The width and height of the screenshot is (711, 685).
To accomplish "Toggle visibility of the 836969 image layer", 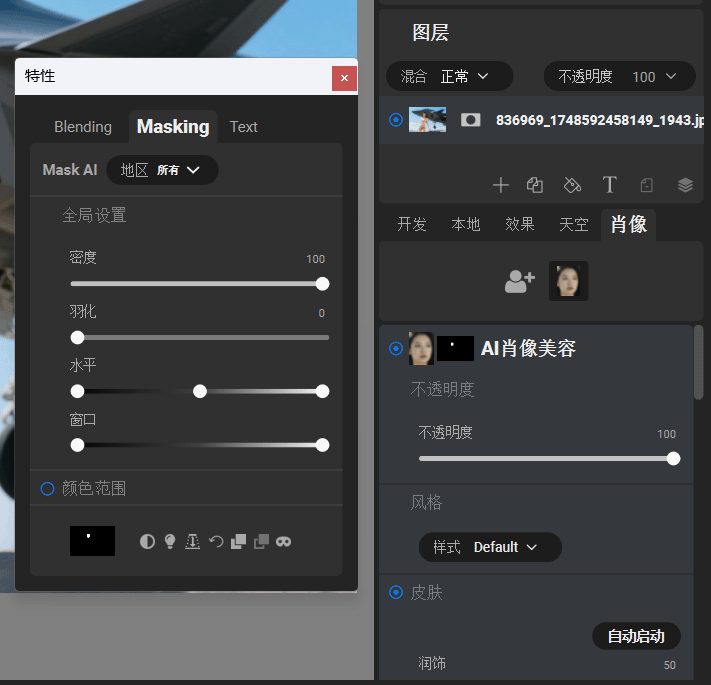I will point(396,120).
